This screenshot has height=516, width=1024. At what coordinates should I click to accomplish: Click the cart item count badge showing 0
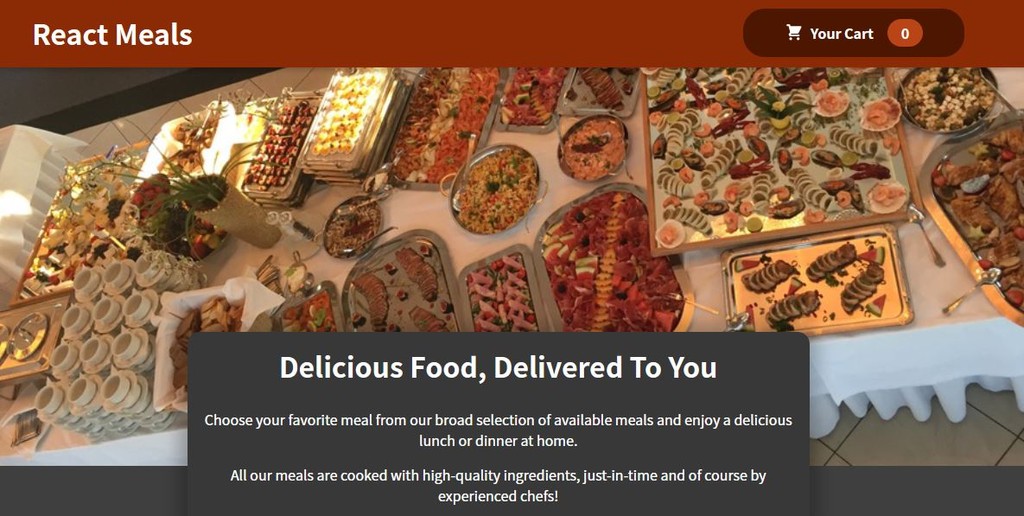point(904,33)
